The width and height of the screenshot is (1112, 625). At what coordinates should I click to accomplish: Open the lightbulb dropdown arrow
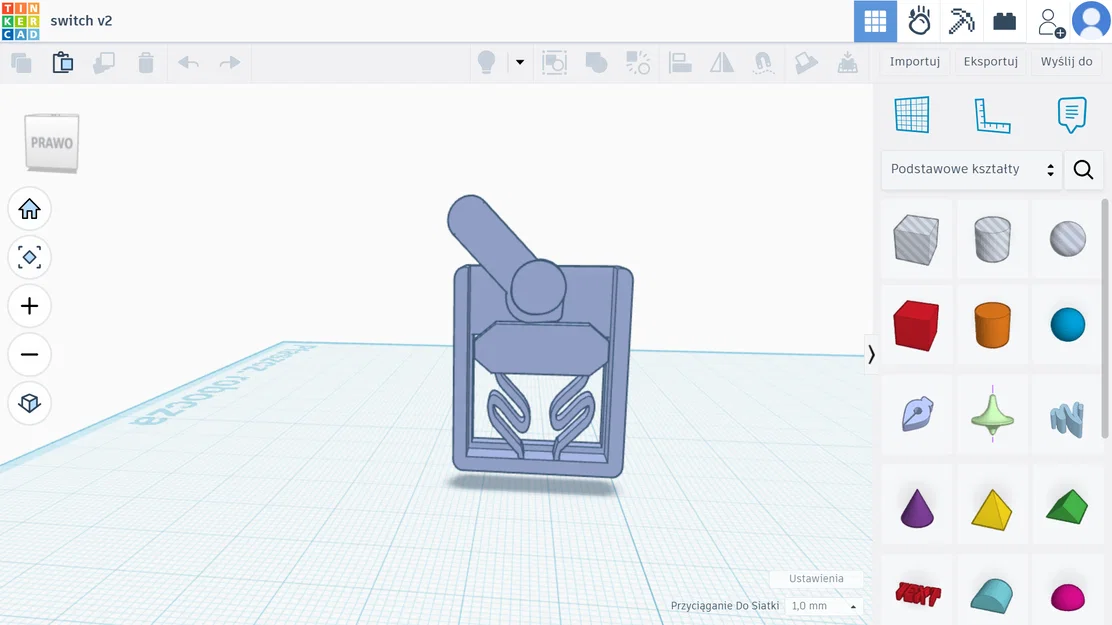[520, 62]
